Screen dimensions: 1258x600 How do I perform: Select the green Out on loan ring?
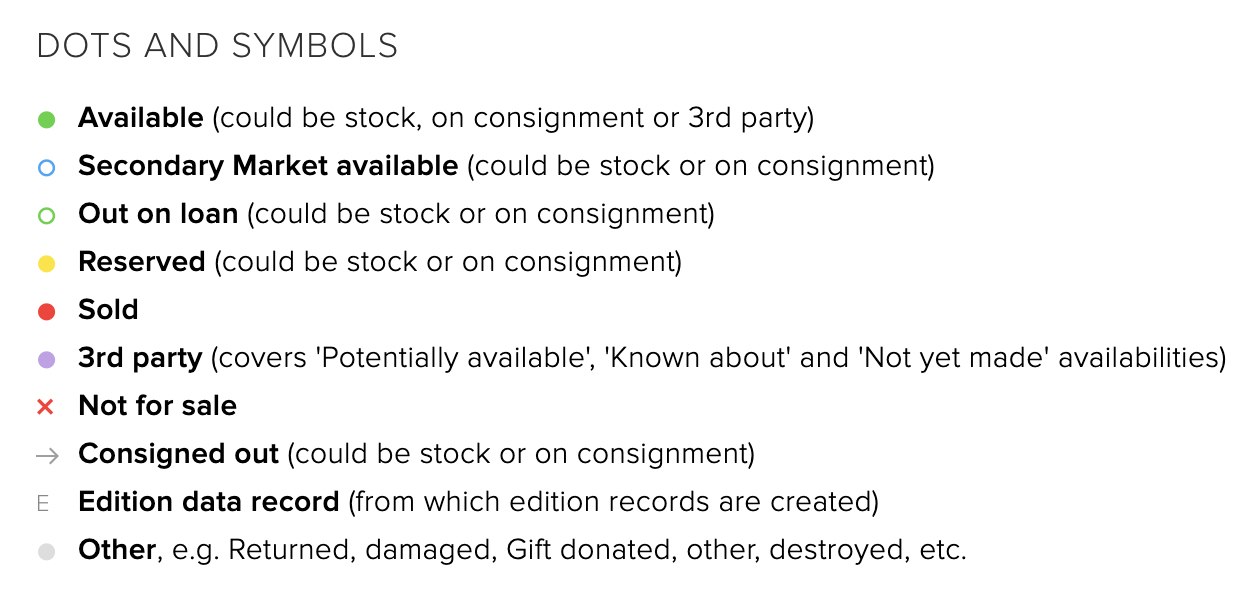coord(46,216)
